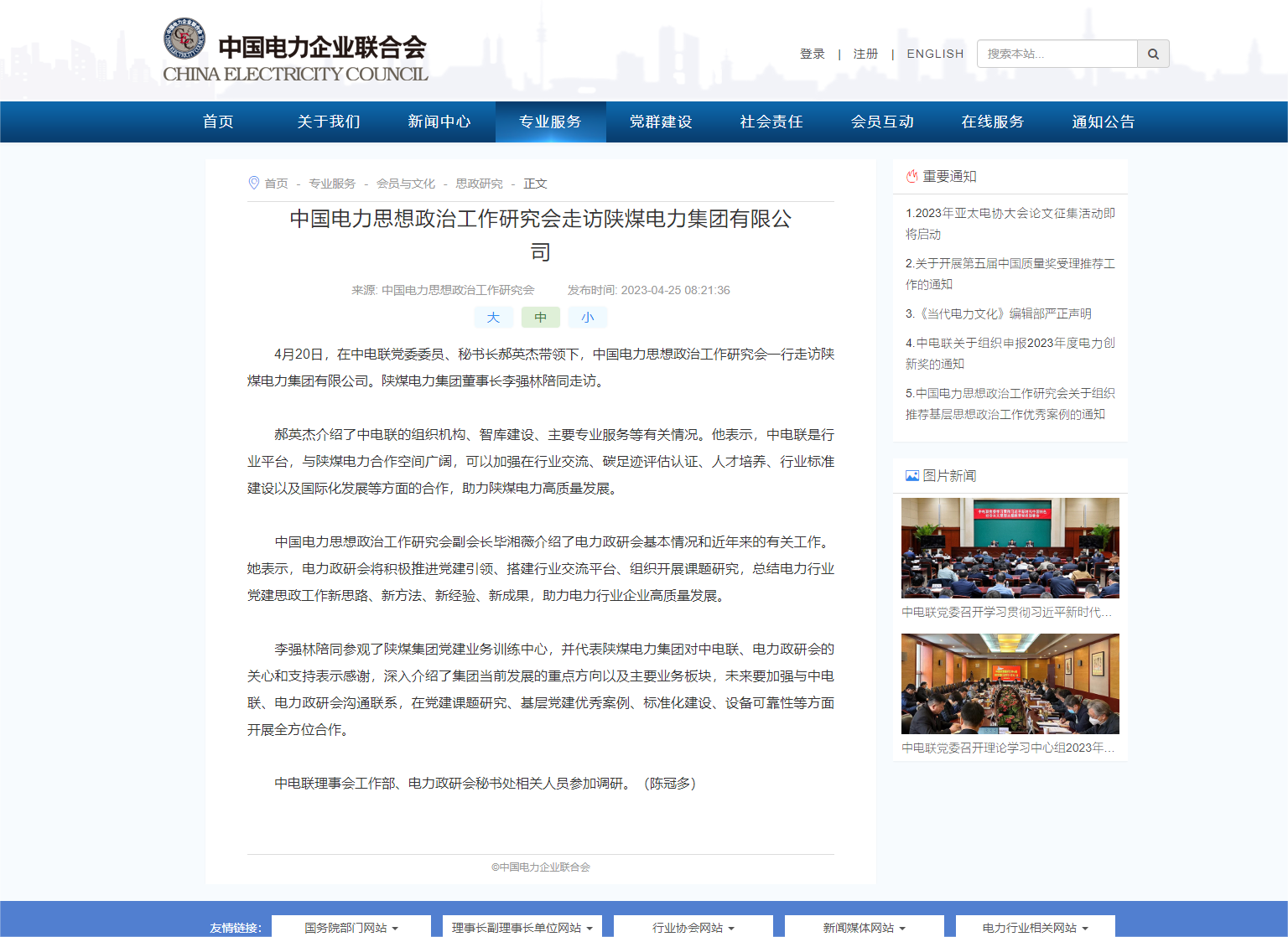
Task: Click the search magnifier button
Action: pos(1153,54)
